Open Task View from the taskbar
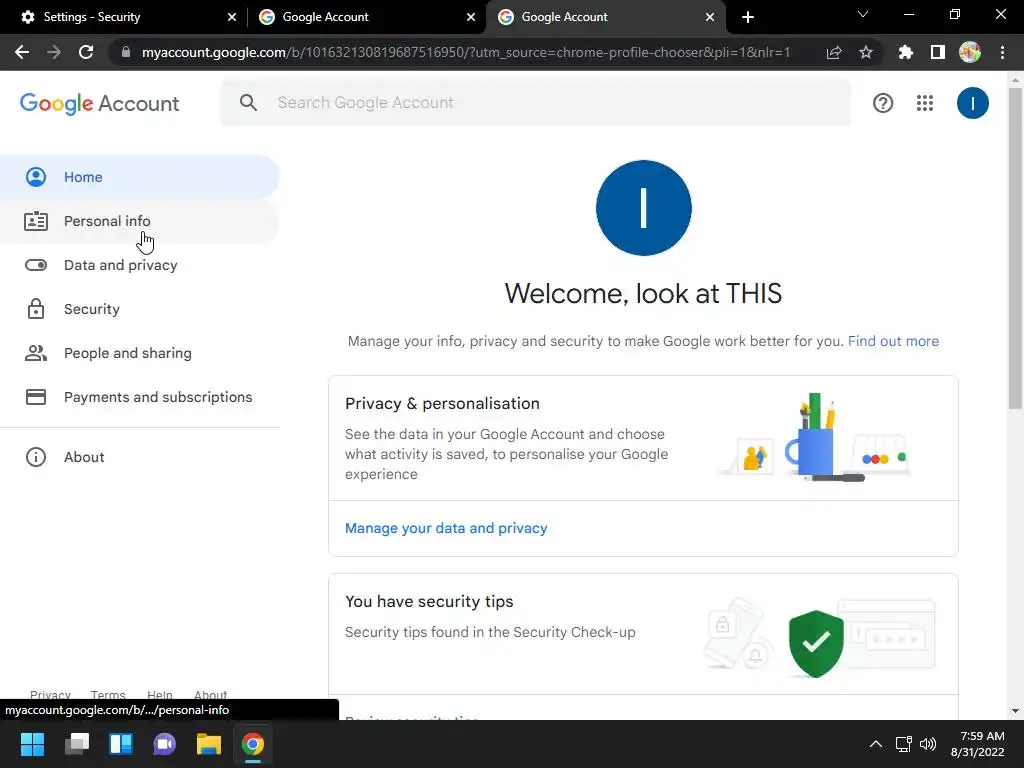 [x=76, y=744]
